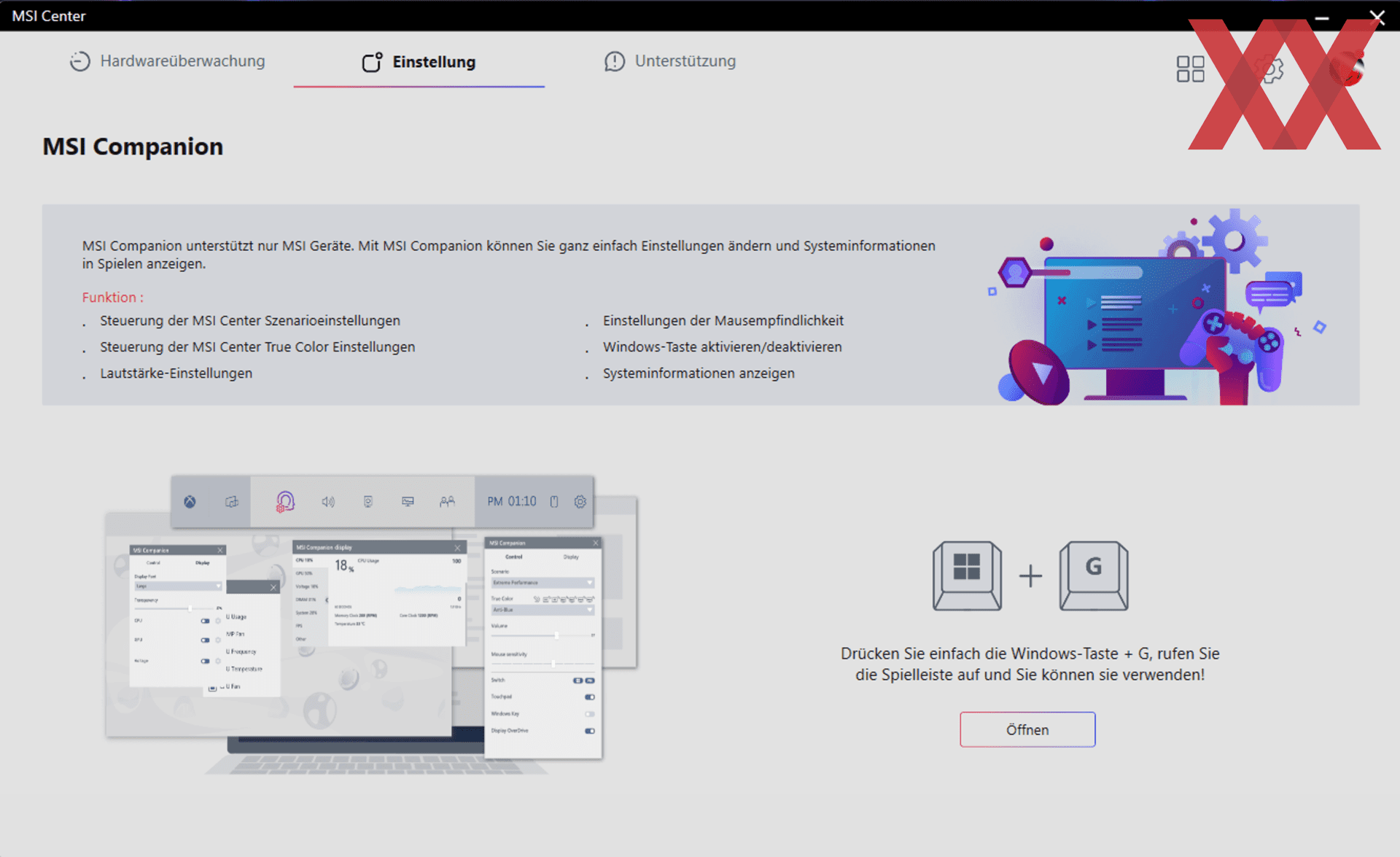Expand the True Color Anti-Blue dropdown

point(542,610)
